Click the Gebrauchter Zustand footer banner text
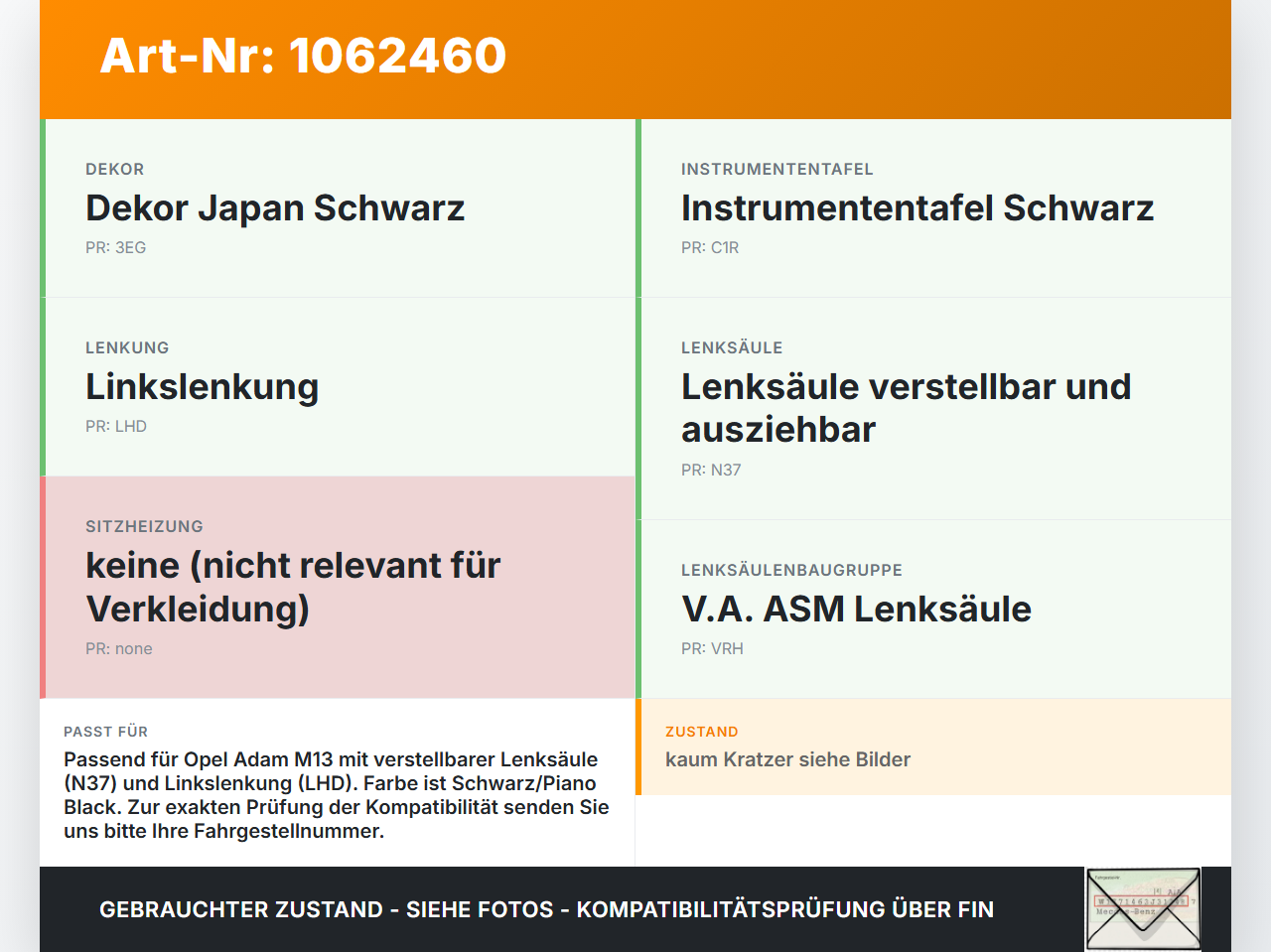This screenshot has width=1271, height=952. coord(546,909)
